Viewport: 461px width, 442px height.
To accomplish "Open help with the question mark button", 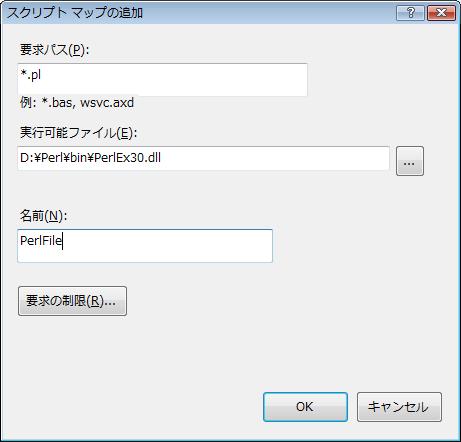I will pyautogui.click(x=410, y=13).
